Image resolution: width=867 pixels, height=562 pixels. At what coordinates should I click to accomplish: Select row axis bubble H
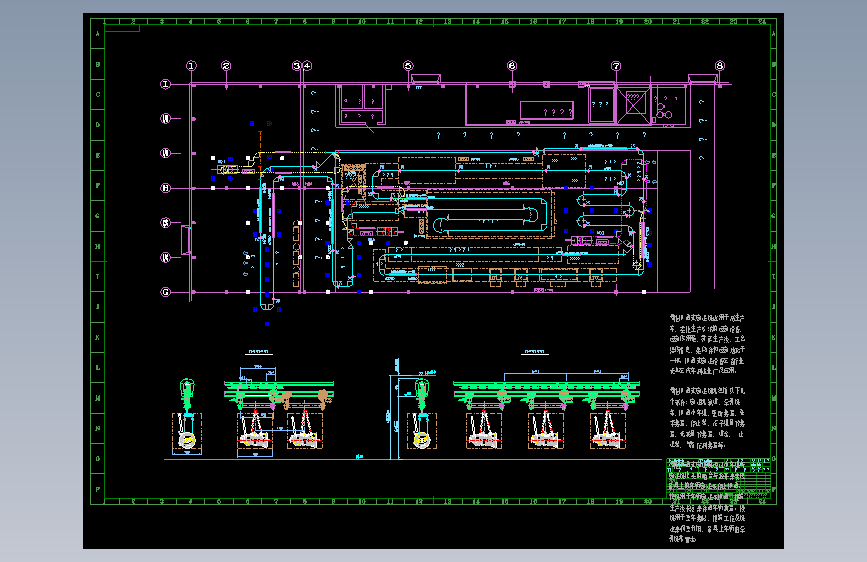coord(165,188)
